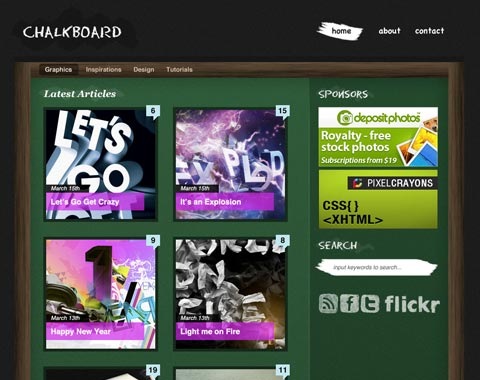The width and height of the screenshot is (480, 380).
Task: Open the contact page
Action: pos(429,31)
